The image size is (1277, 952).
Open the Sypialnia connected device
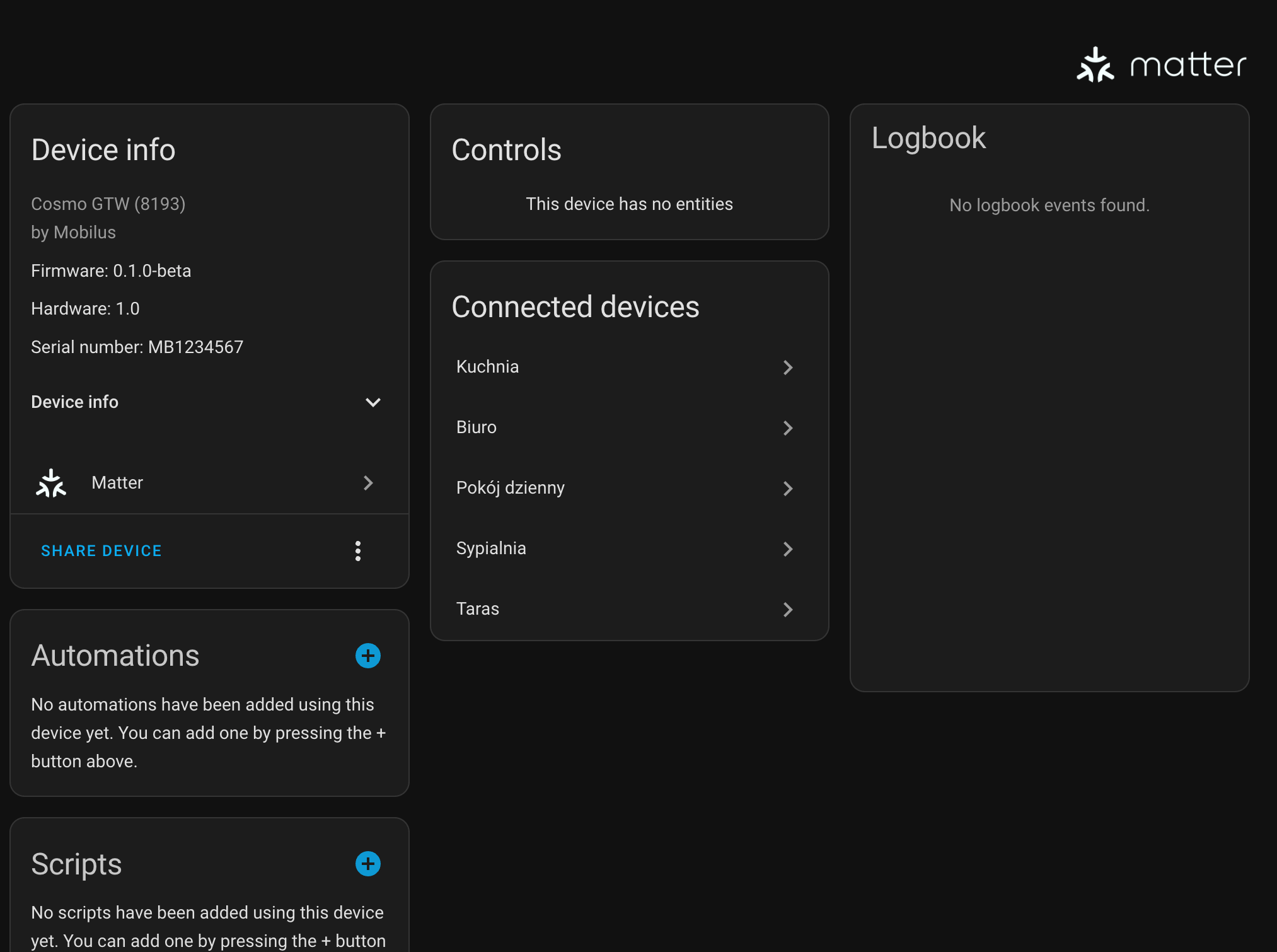click(x=630, y=549)
